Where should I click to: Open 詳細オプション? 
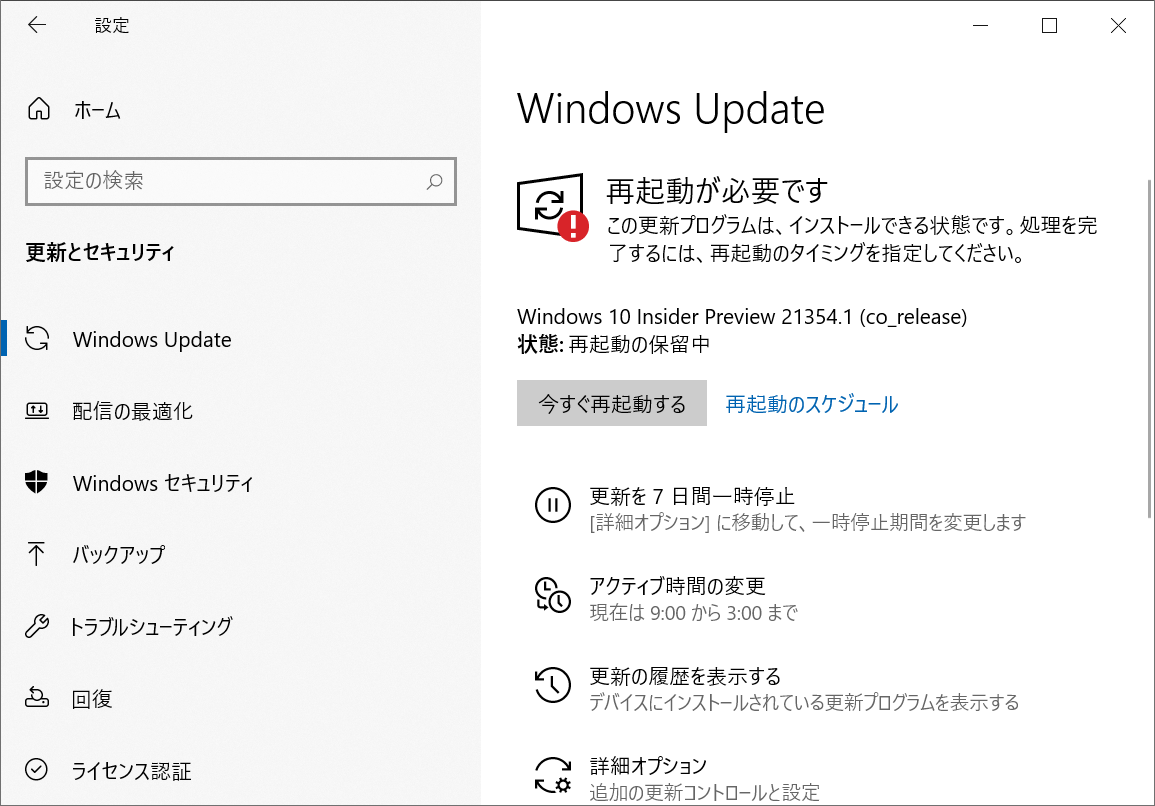(648, 765)
